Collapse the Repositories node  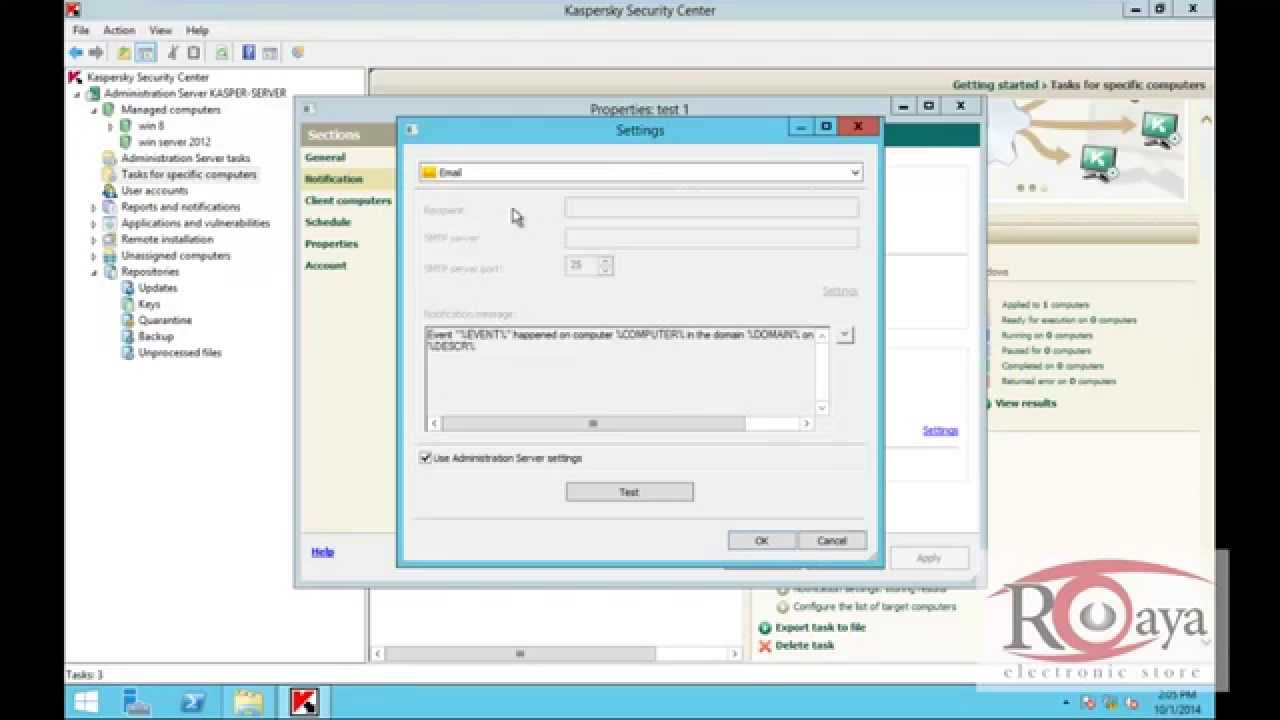coord(94,272)
